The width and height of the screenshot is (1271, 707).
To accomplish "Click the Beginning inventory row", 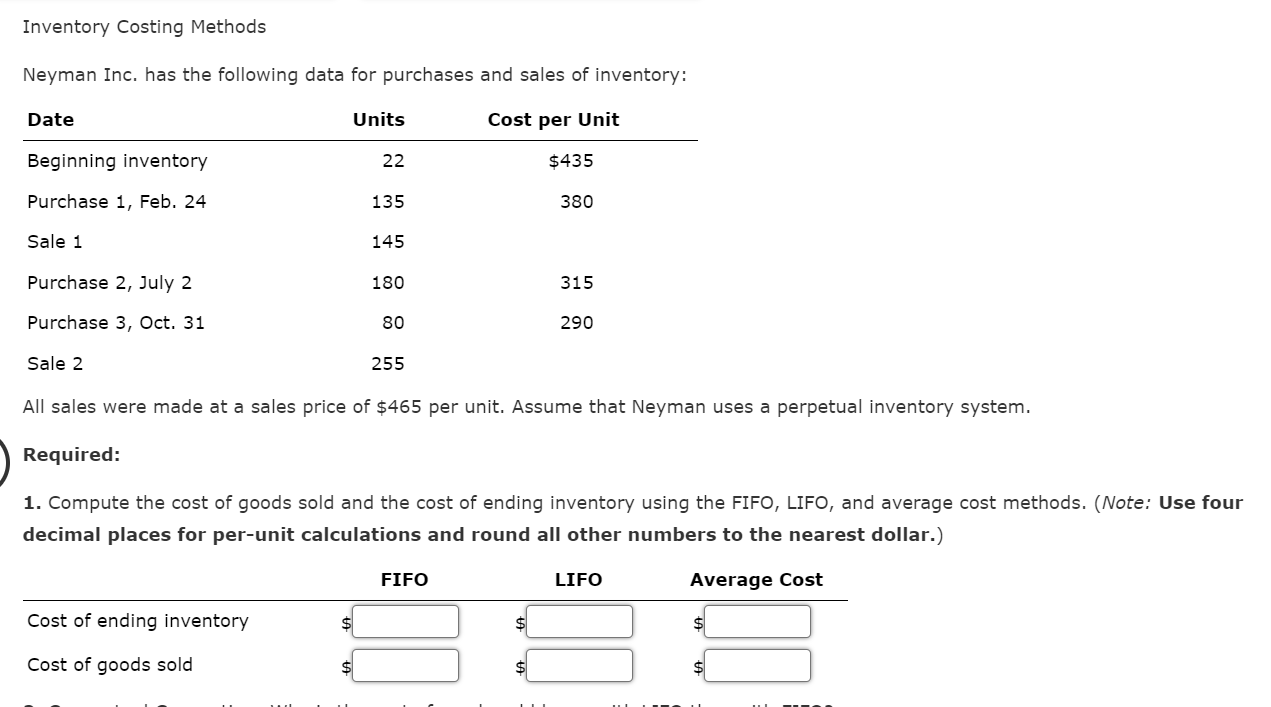I will pyautogui.click(x=117, y=160).
